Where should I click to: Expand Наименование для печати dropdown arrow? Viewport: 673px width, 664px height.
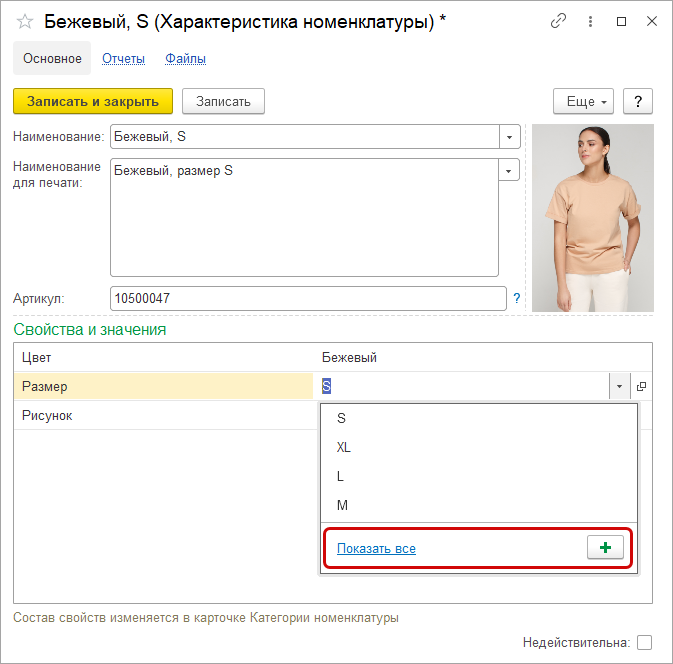(x=510, y=170)
